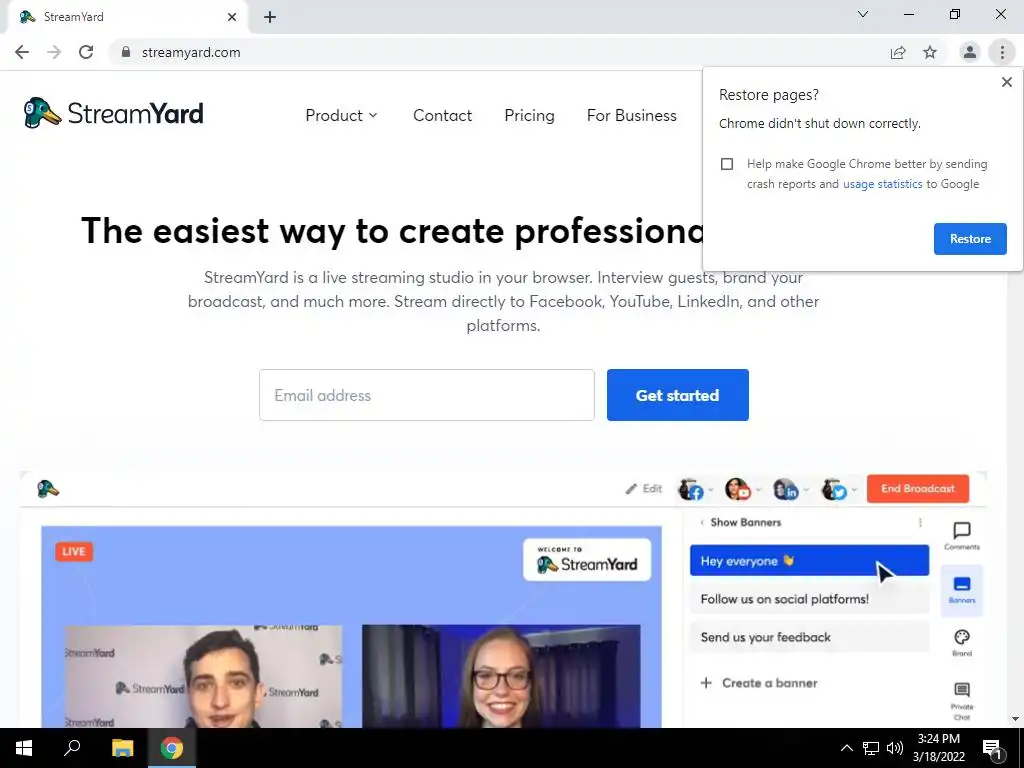Focus the Email address field
This screenshot has height=768, width=1024.
(426, 395)
